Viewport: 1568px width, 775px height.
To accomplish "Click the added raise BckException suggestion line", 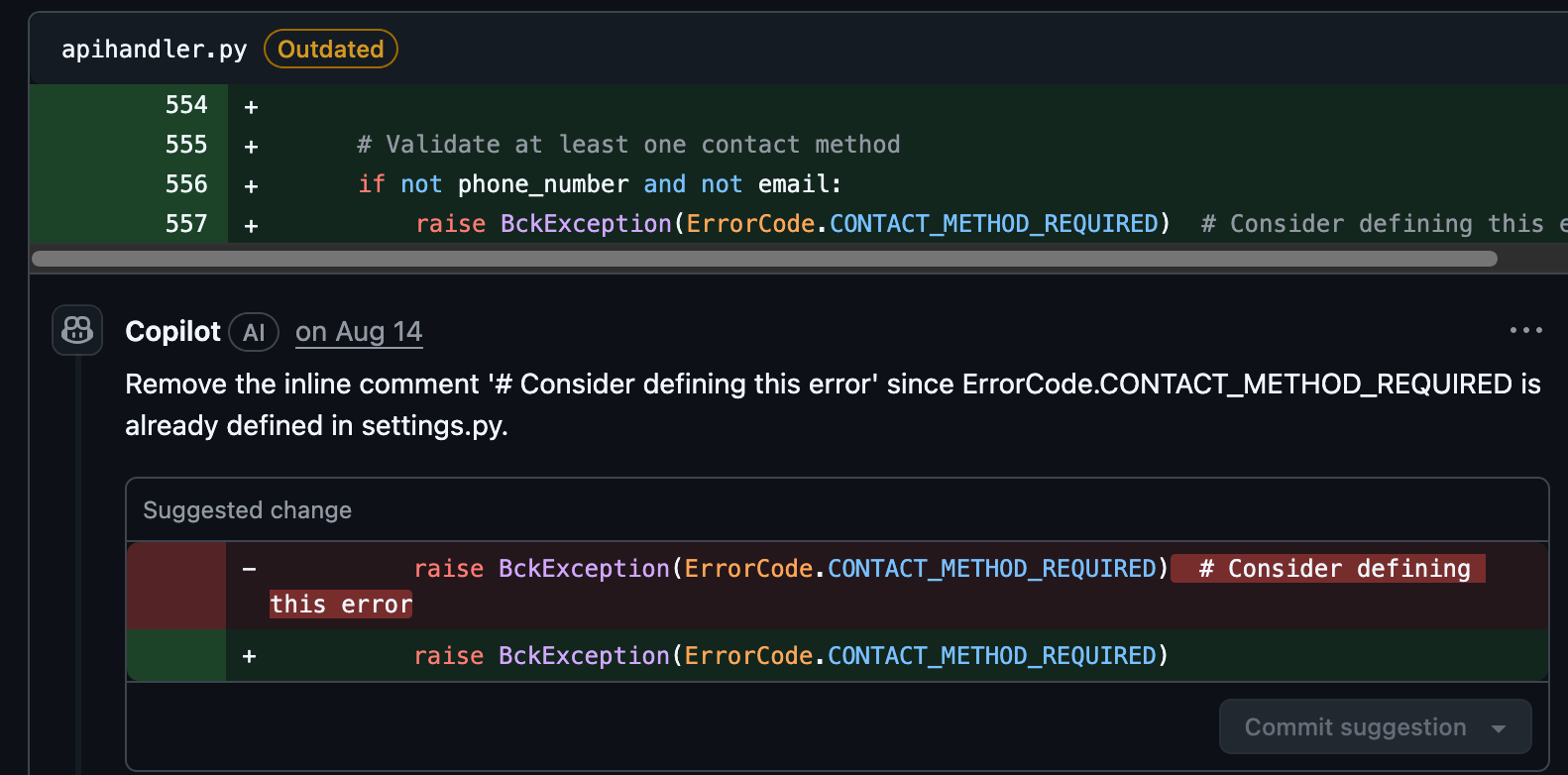I will pyautogui.click(x=791, y=656).
